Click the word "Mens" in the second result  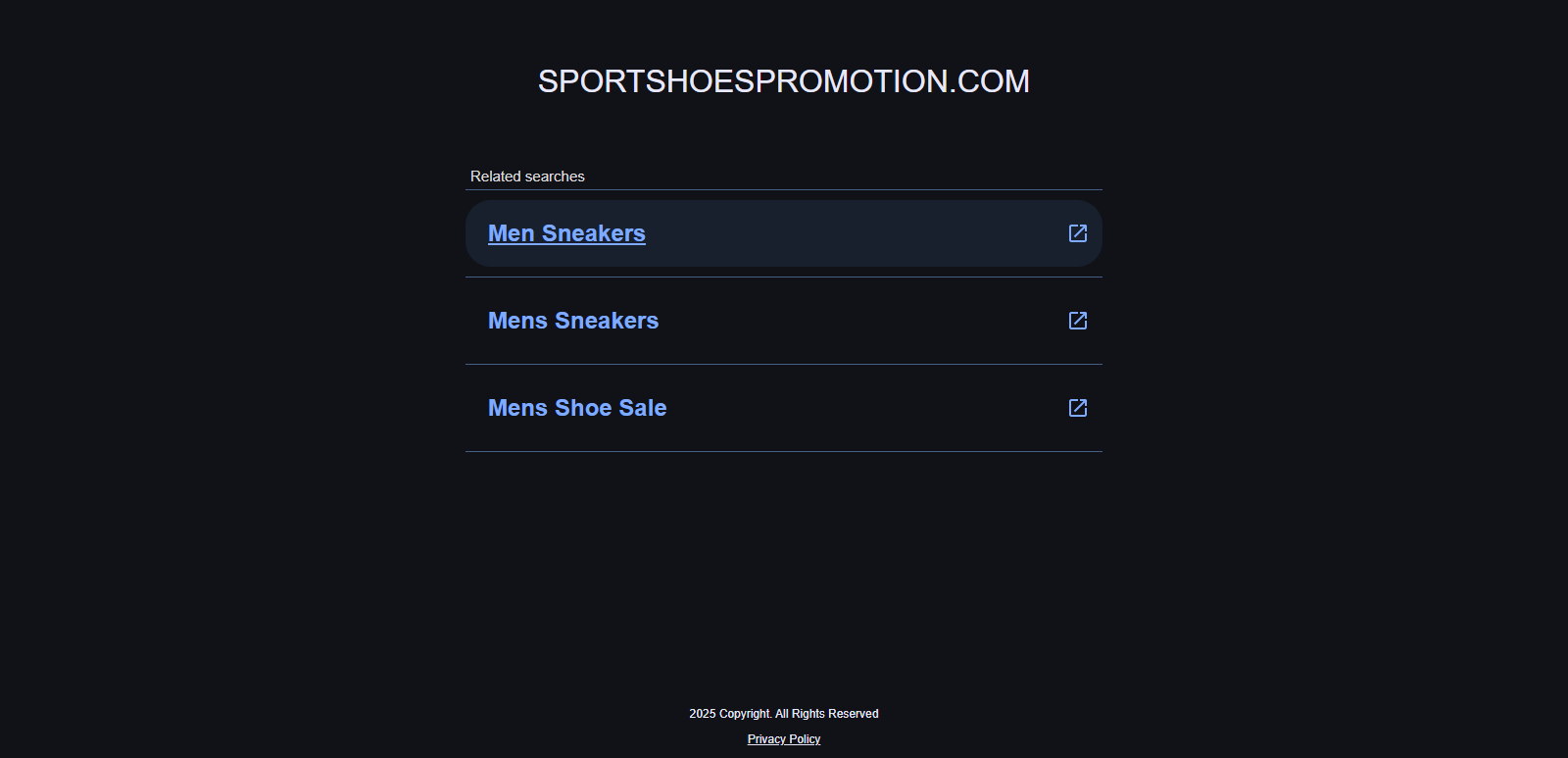click(517, 321)
